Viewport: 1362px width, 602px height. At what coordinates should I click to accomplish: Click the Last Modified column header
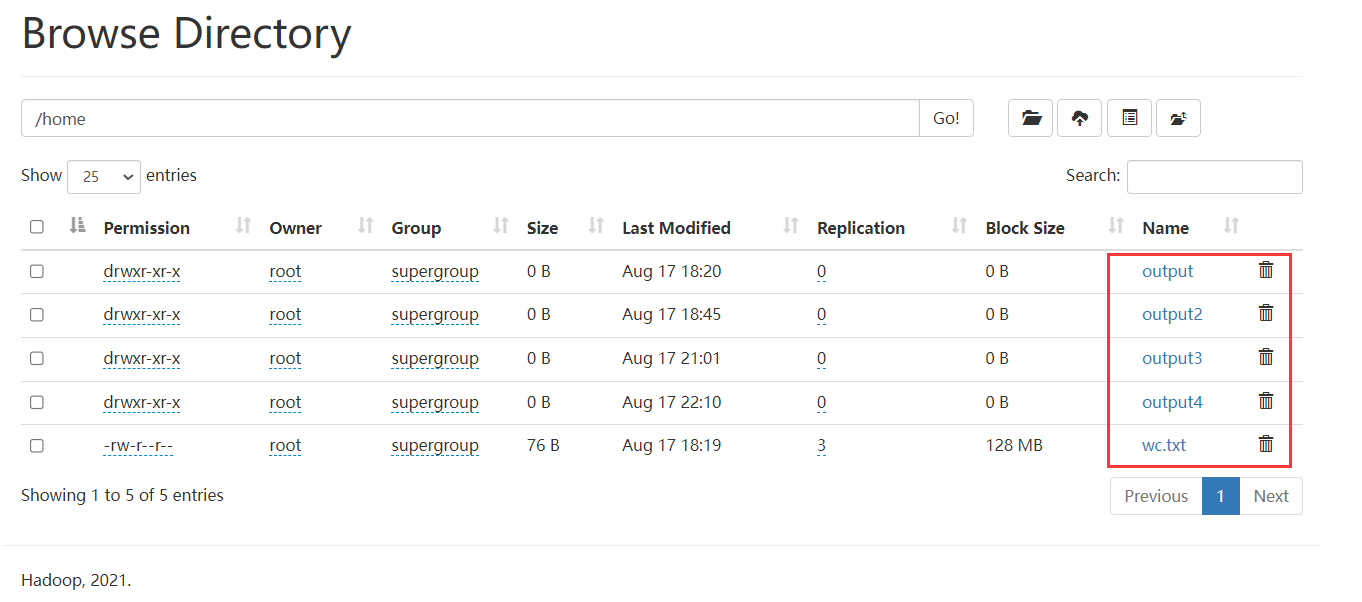tap(676, 228)
